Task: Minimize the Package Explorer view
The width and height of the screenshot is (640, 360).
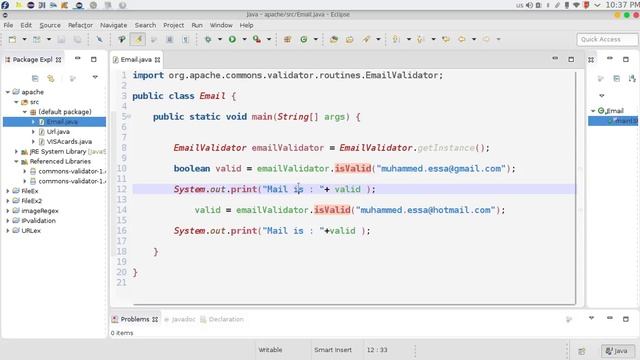Action: [78, 59]
